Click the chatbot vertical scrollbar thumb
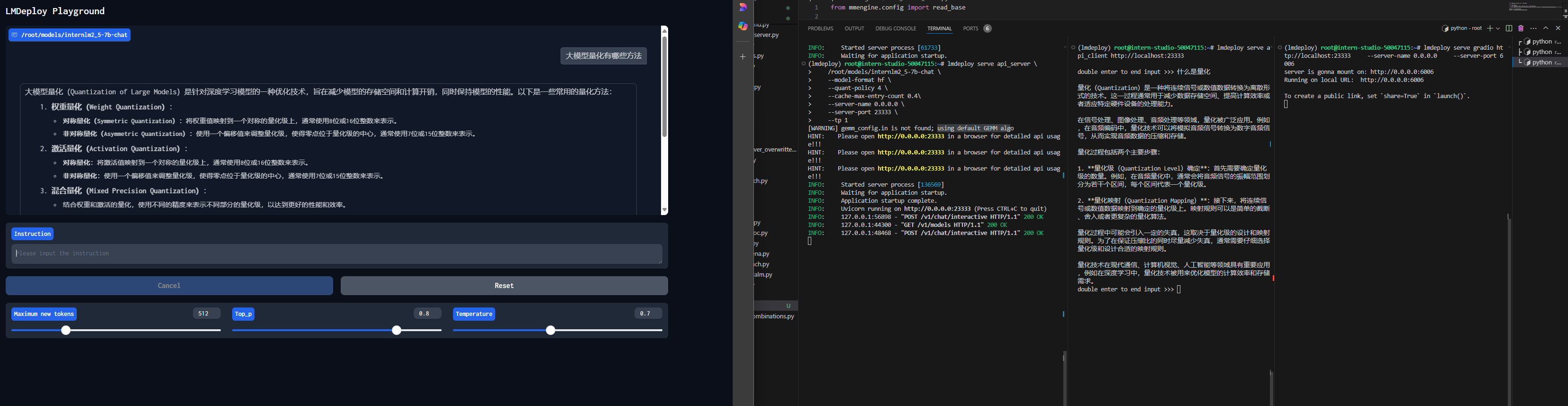The height and width of the screenshot is (406, 1568). (664, 86)
